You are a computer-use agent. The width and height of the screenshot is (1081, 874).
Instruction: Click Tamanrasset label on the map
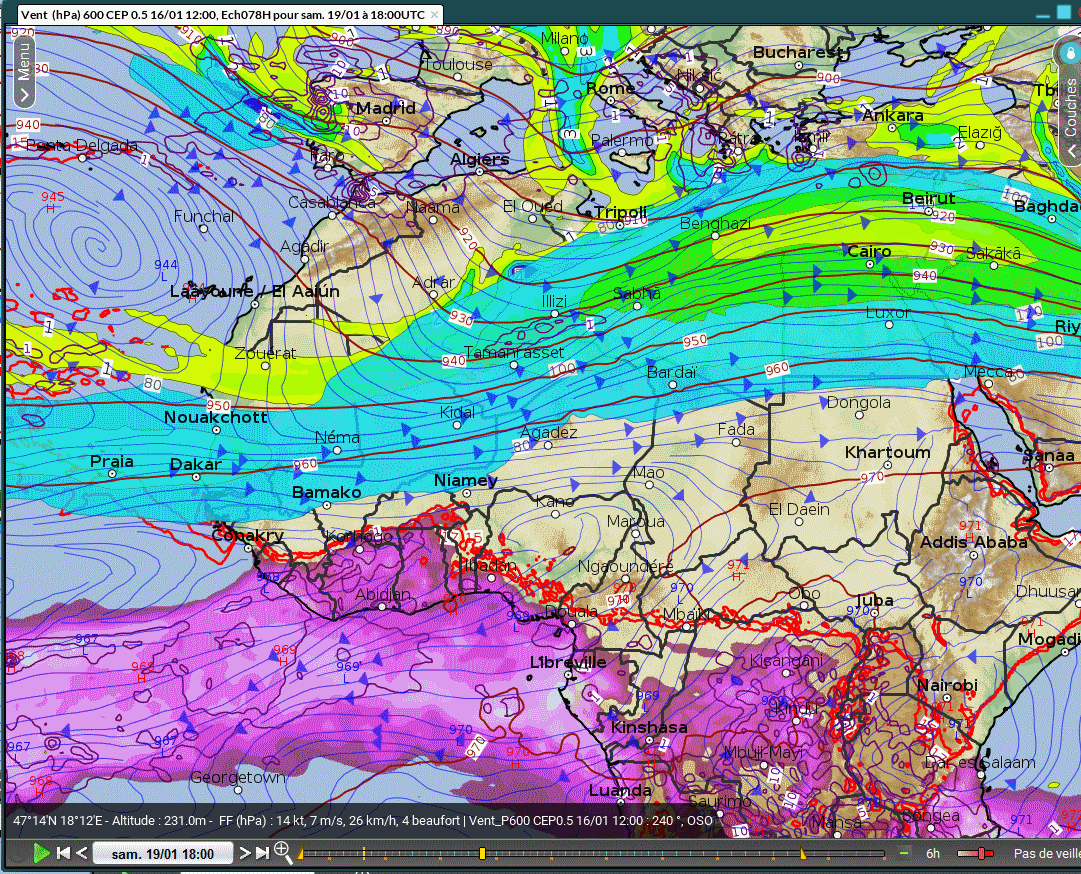point(514,352)
